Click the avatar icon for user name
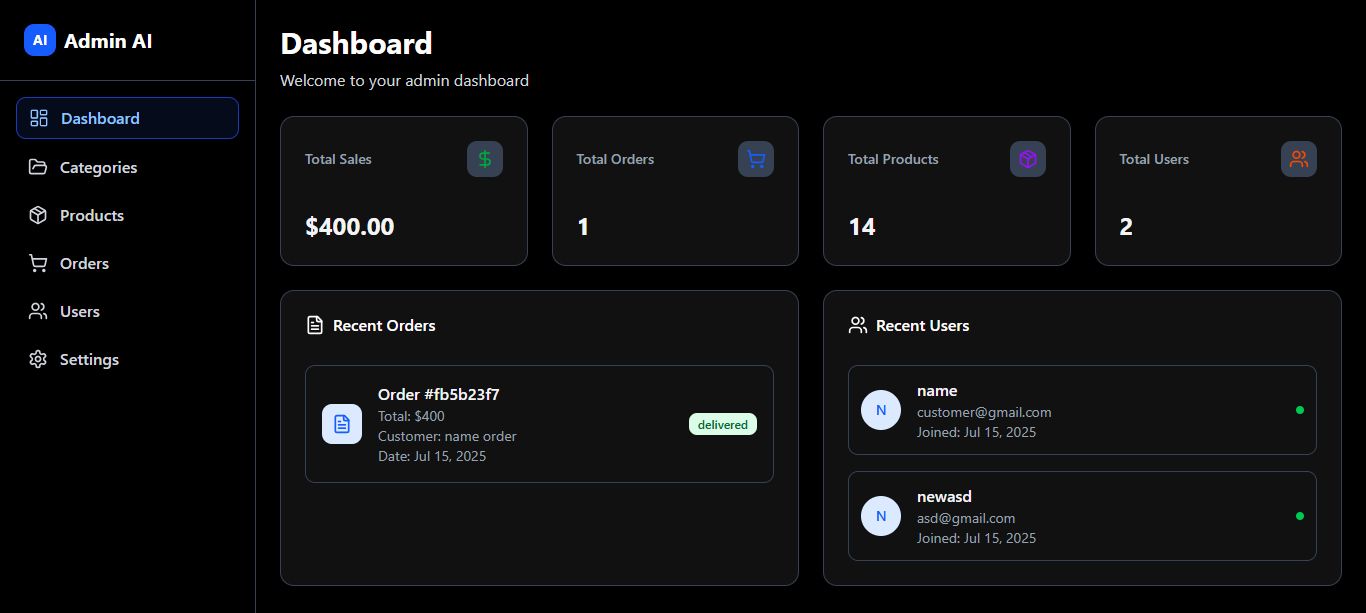The width and height of the screenshot is (1366, 613). tap(881, 410)
